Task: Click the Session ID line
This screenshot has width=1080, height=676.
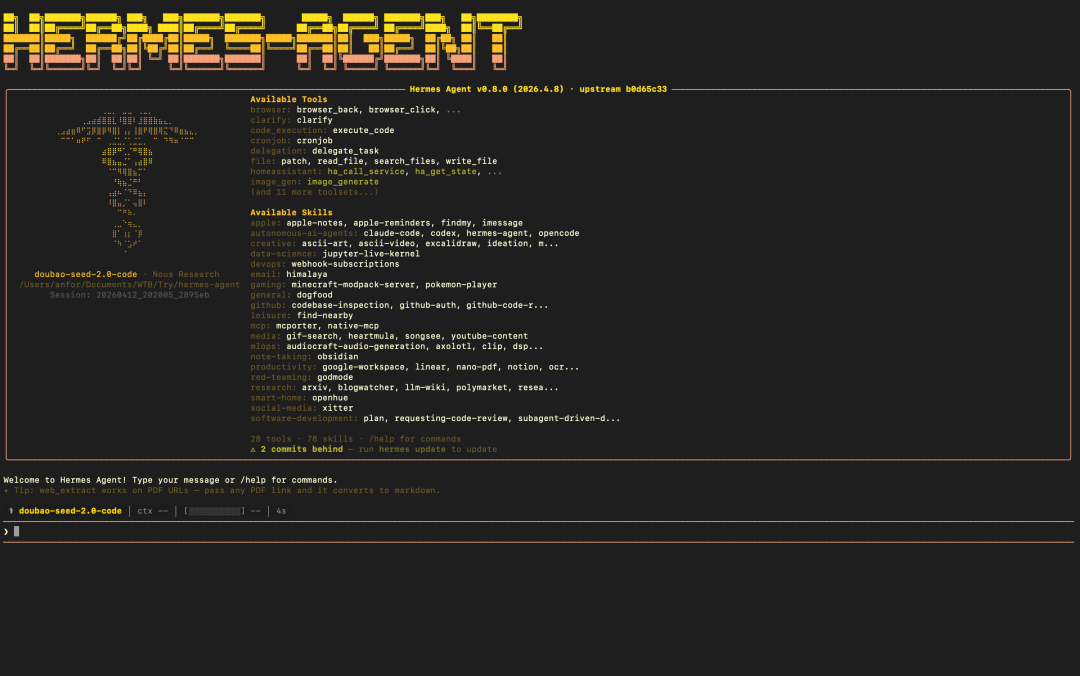Action: coord(129,295)
